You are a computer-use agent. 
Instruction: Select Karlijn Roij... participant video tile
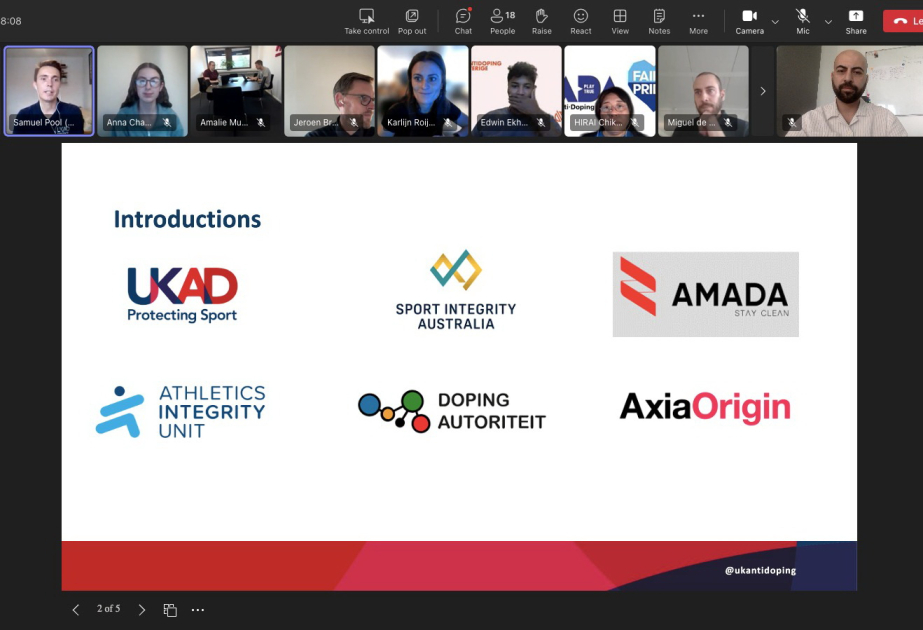[x=423, y=91]
